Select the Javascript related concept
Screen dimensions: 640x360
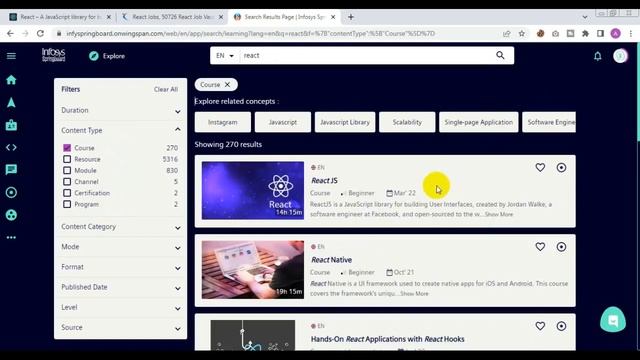point(282,122)
